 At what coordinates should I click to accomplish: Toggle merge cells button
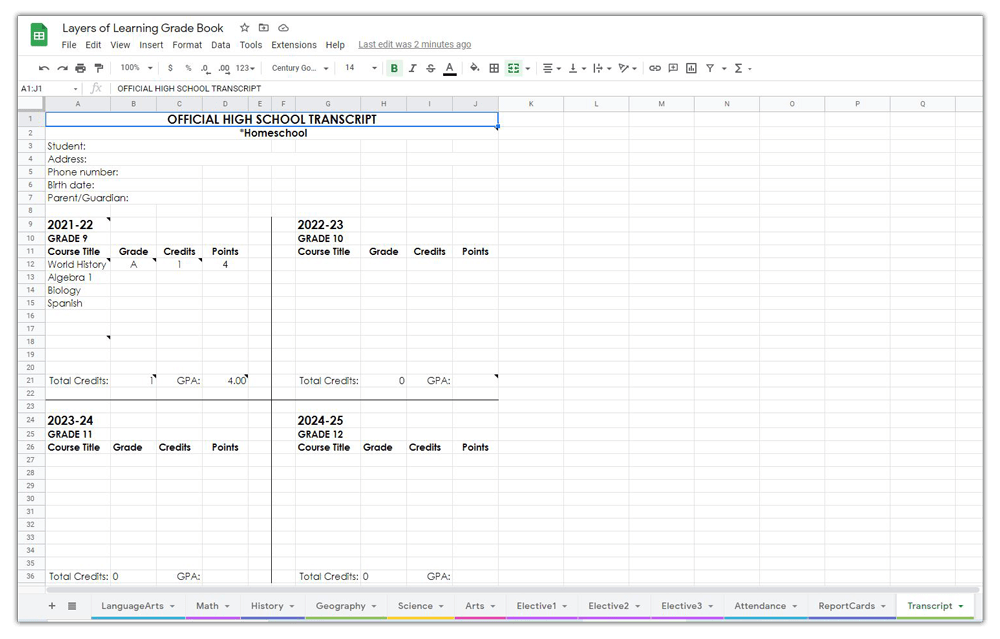pos(513,68)
